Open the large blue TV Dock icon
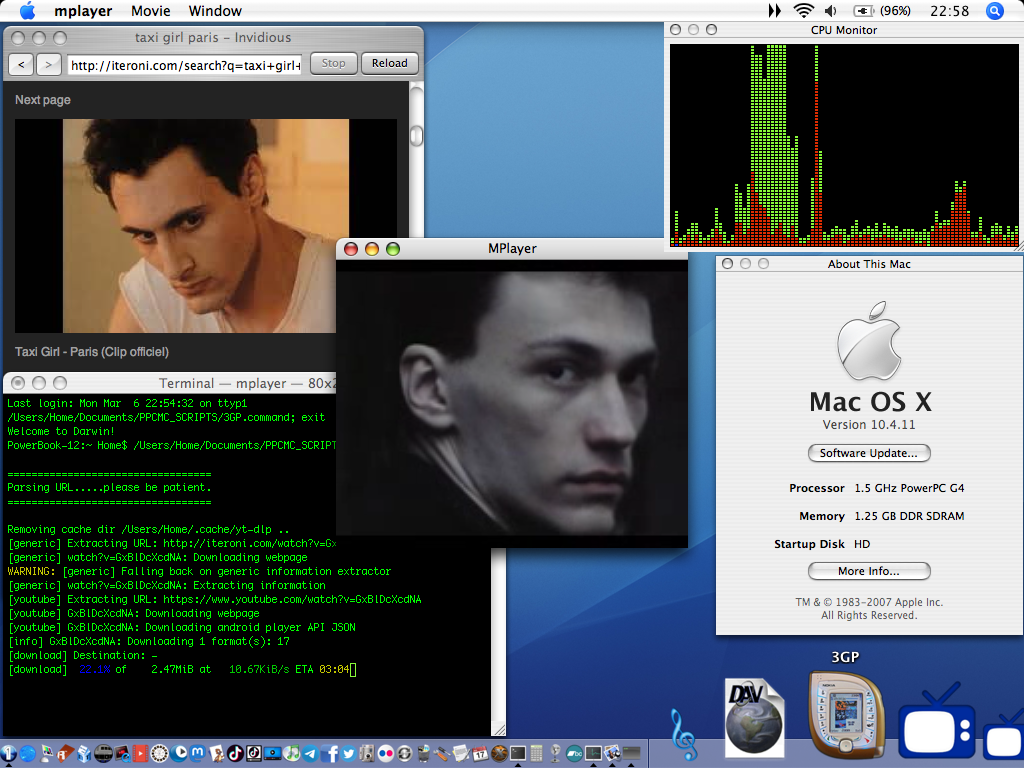This screenshot has height=768, width=1024. tap(937, 722)
